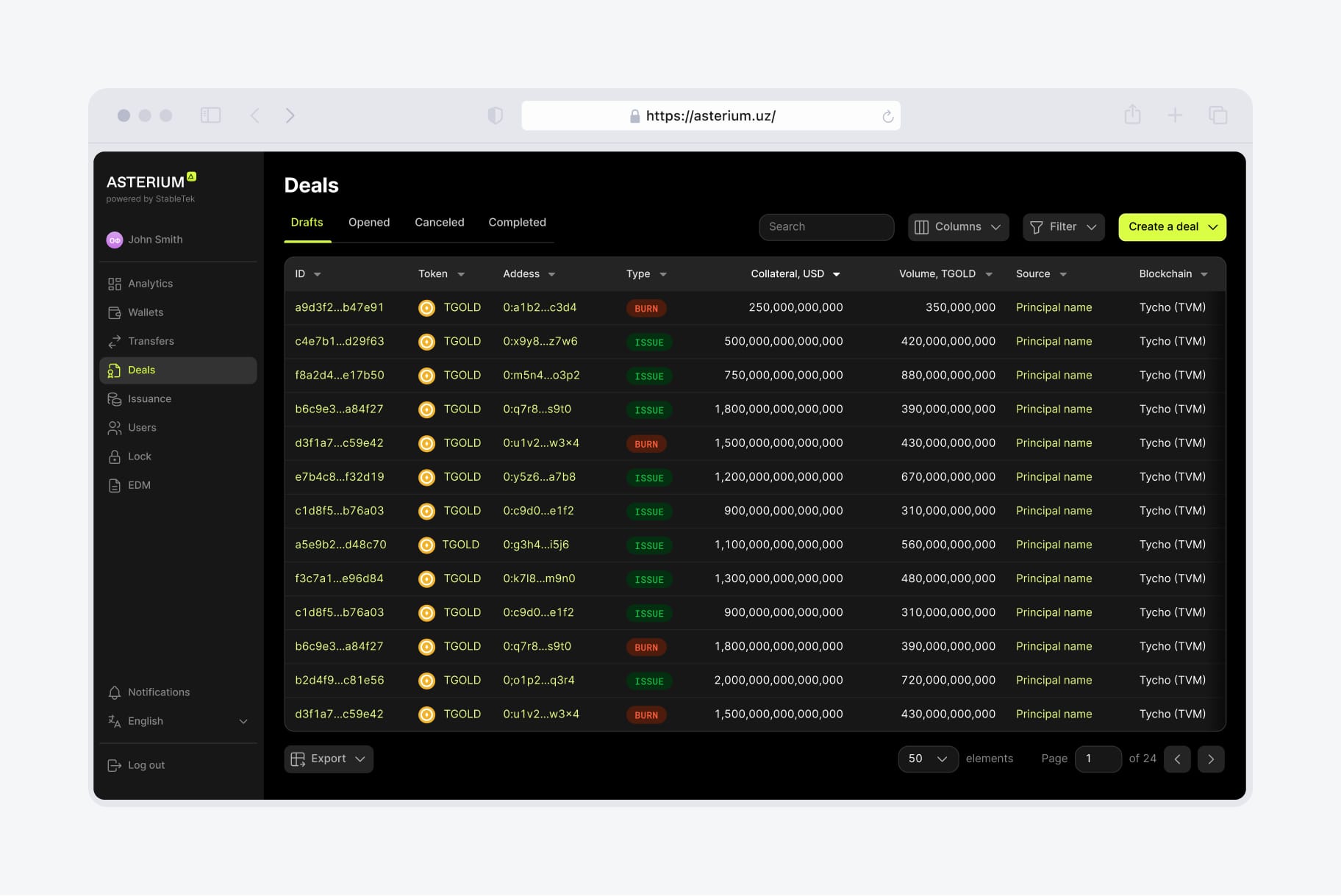The width and height of the screenshot is (1341, 896).
Task: Click John Smith's avatar
Action: point(115,240)
